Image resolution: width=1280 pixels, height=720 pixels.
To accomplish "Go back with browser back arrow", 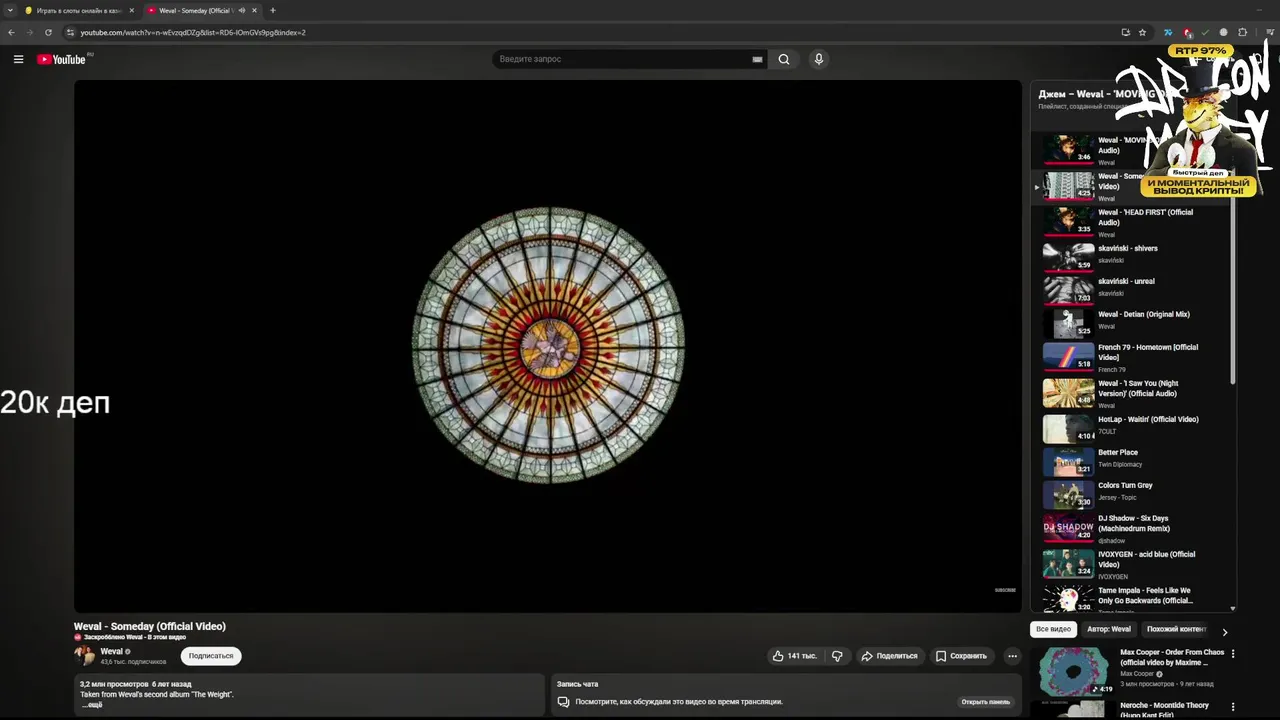I will click(12, 32).
